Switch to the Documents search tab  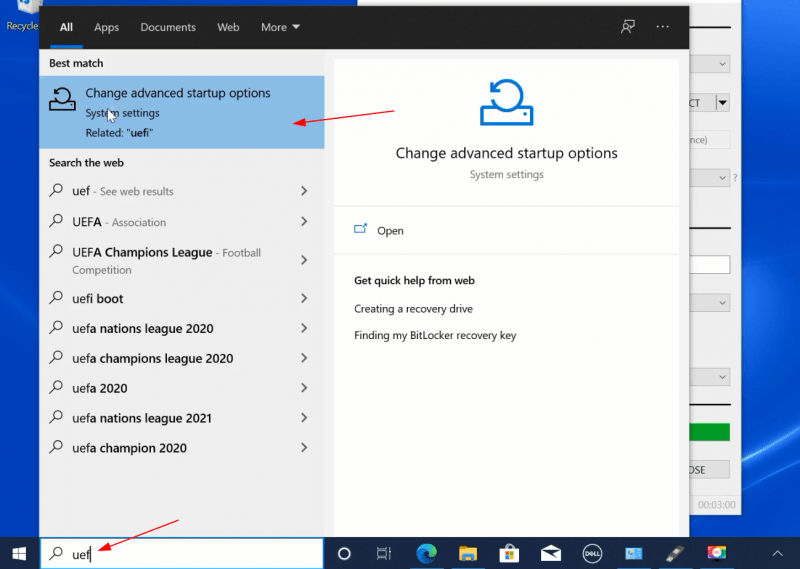[168, 27]
